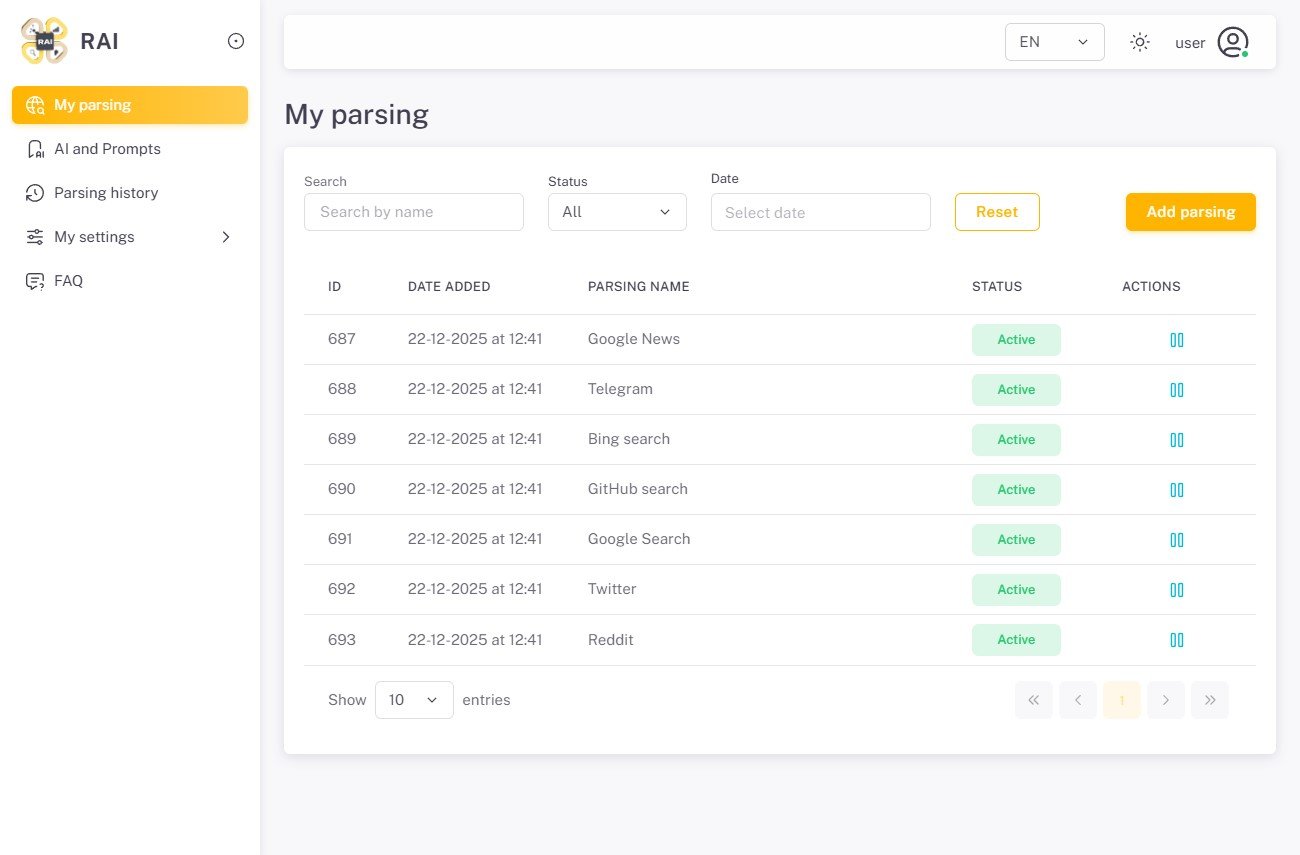Open the Status filter dropdown
This screenshot has width=1300, height=855.
(616, 212)
